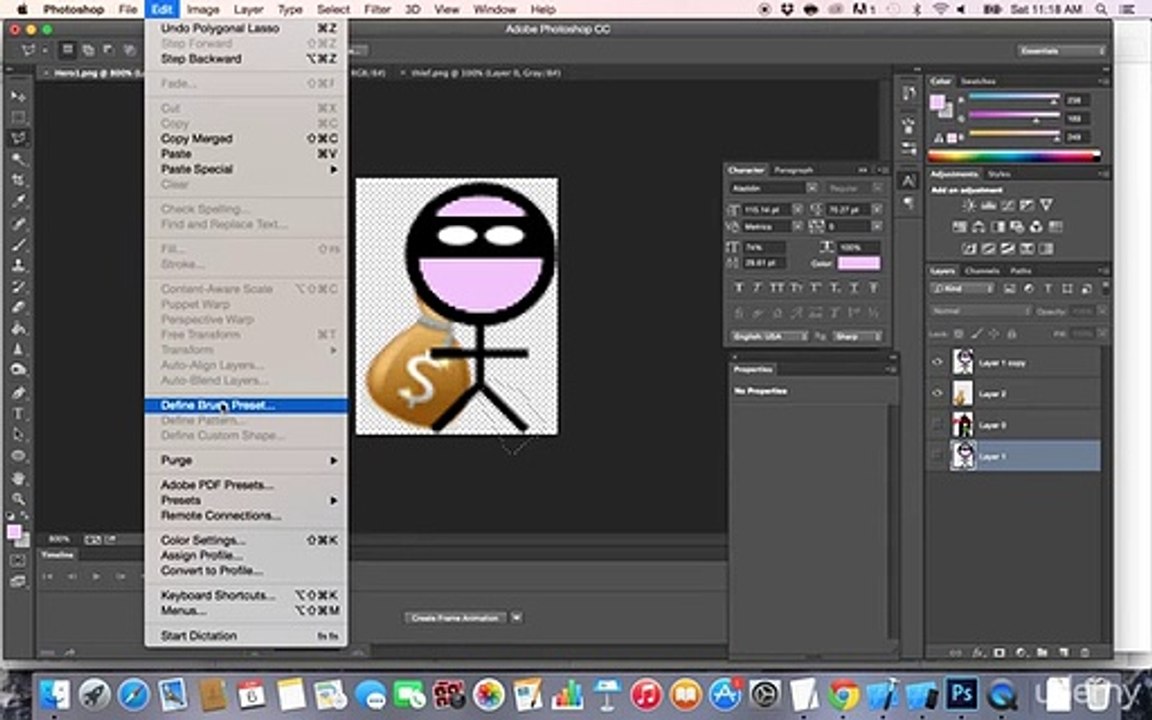Click the Levels adjustment icon
This screenshot has height=720, width=1152.
coord(988,206)
